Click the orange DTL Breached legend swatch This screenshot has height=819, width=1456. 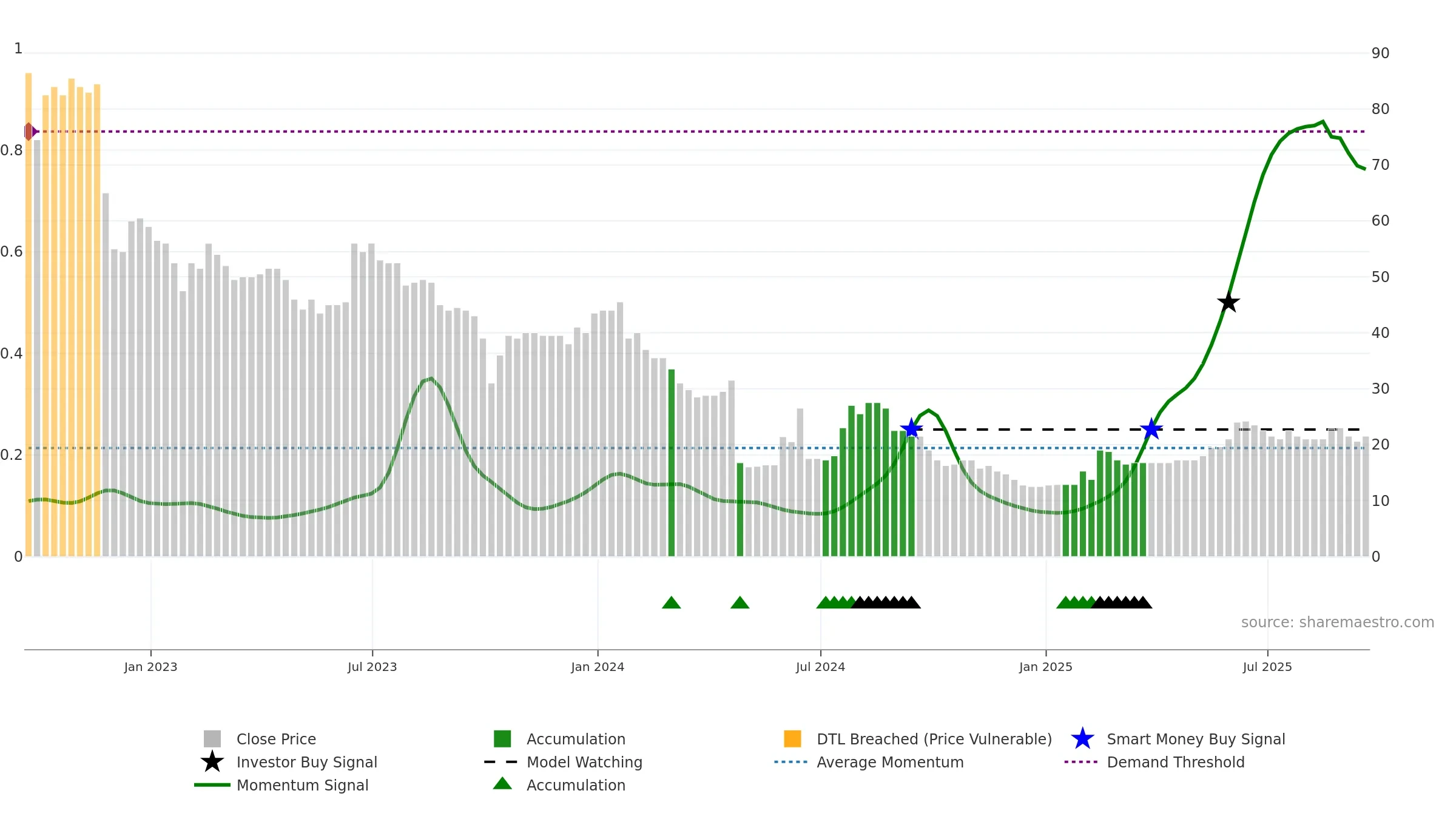(792, 739)
